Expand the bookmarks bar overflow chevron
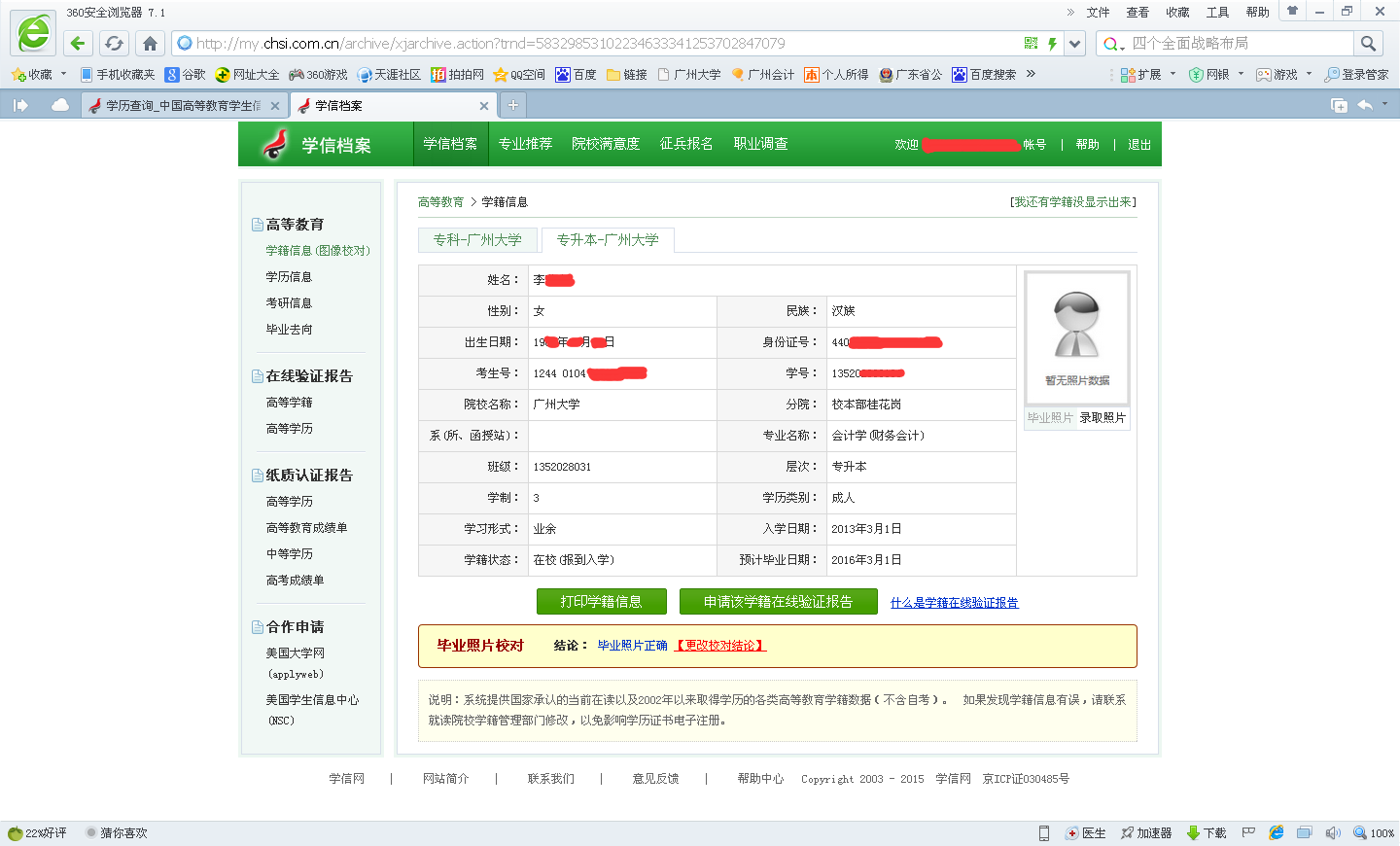1400x846 pixels. (x=1031, y=74)
